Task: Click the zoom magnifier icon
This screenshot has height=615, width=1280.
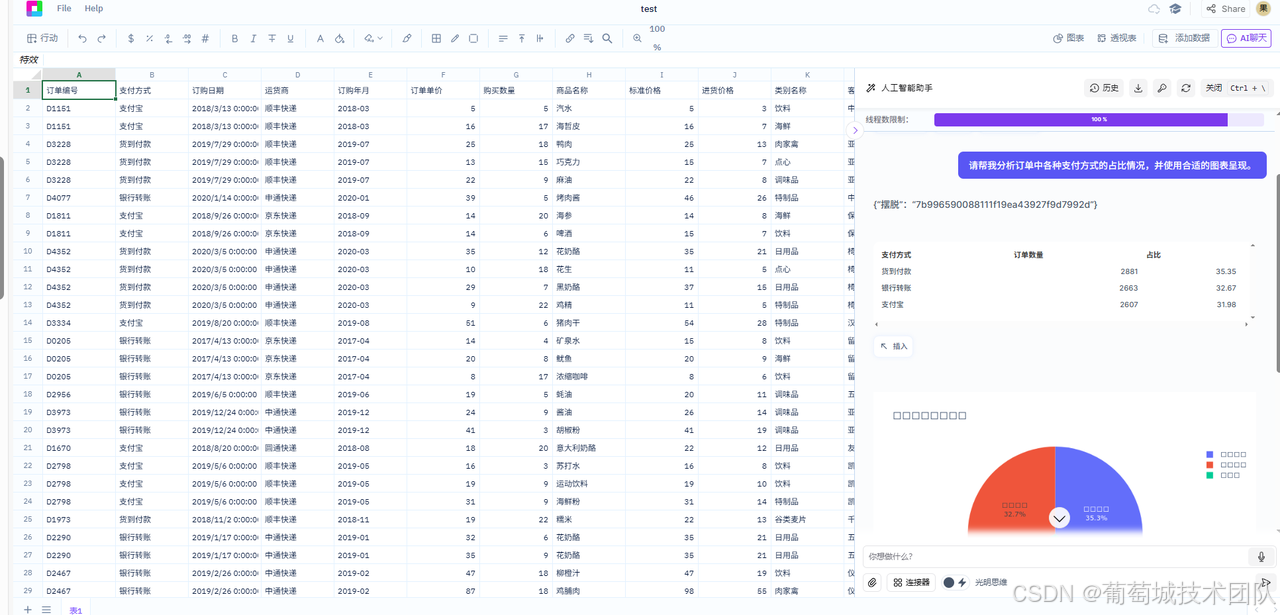Action: click(637, 38)
